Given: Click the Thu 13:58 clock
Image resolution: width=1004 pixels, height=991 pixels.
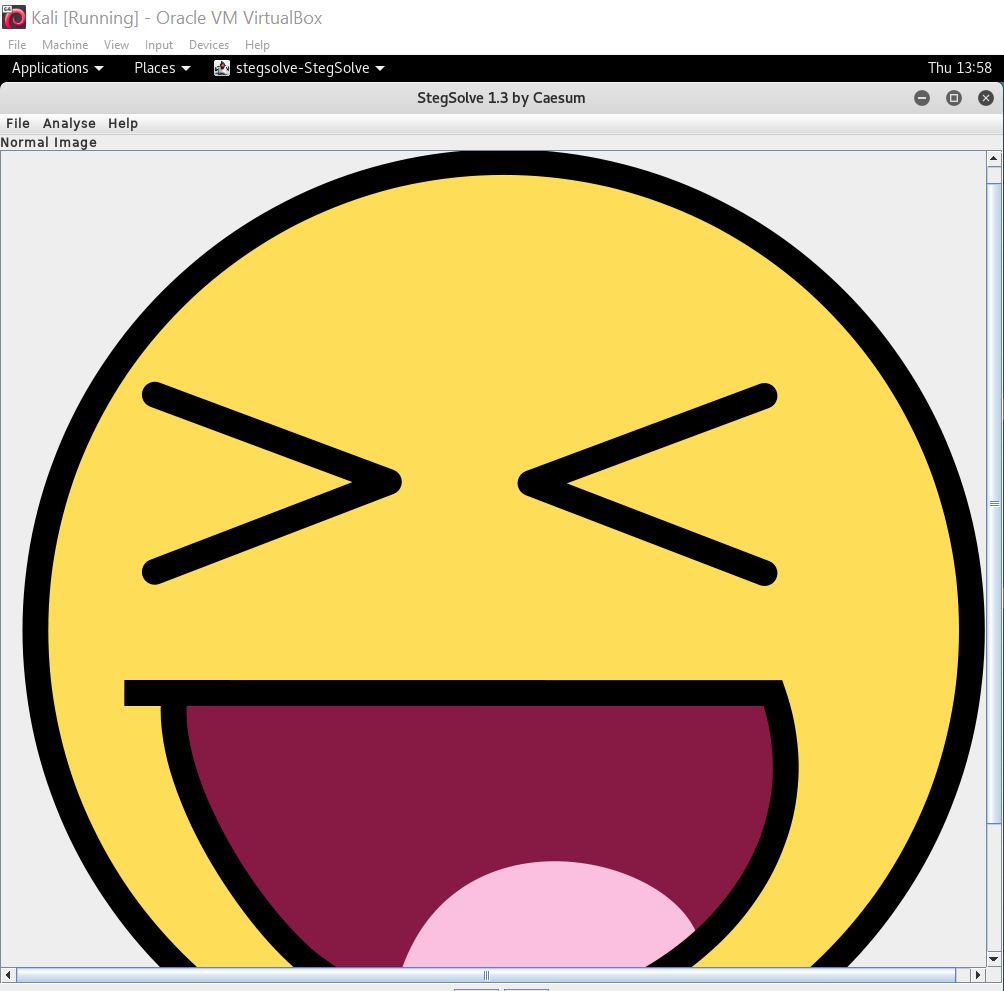Looking at the screenshot, I should click(x=959, y=68).
